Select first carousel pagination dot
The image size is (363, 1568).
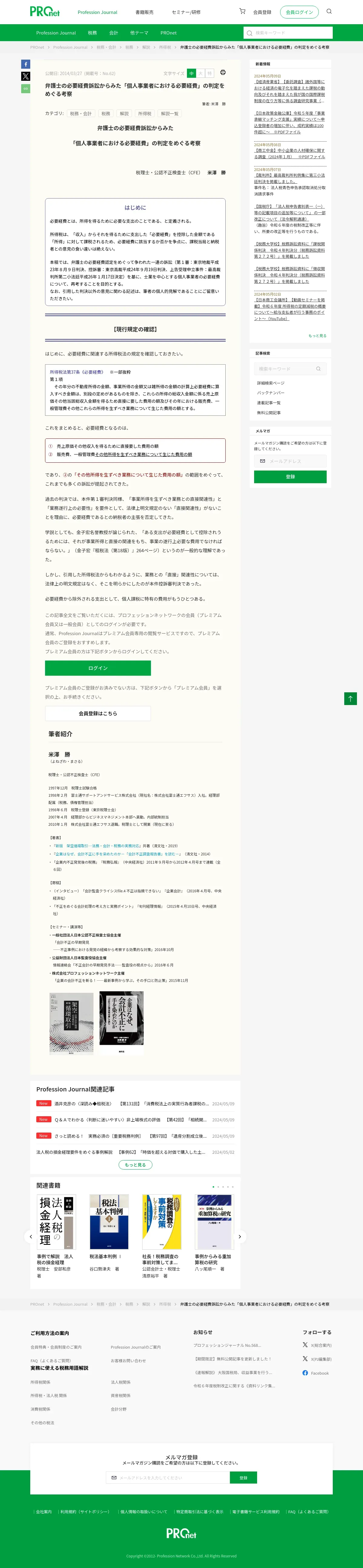(x=213, y=1186)
